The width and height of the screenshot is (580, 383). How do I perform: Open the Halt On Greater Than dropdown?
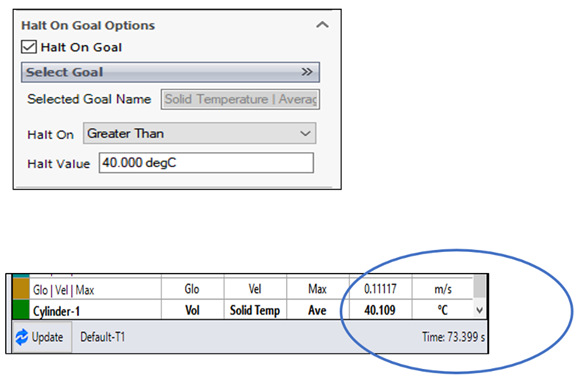[199, 134]
